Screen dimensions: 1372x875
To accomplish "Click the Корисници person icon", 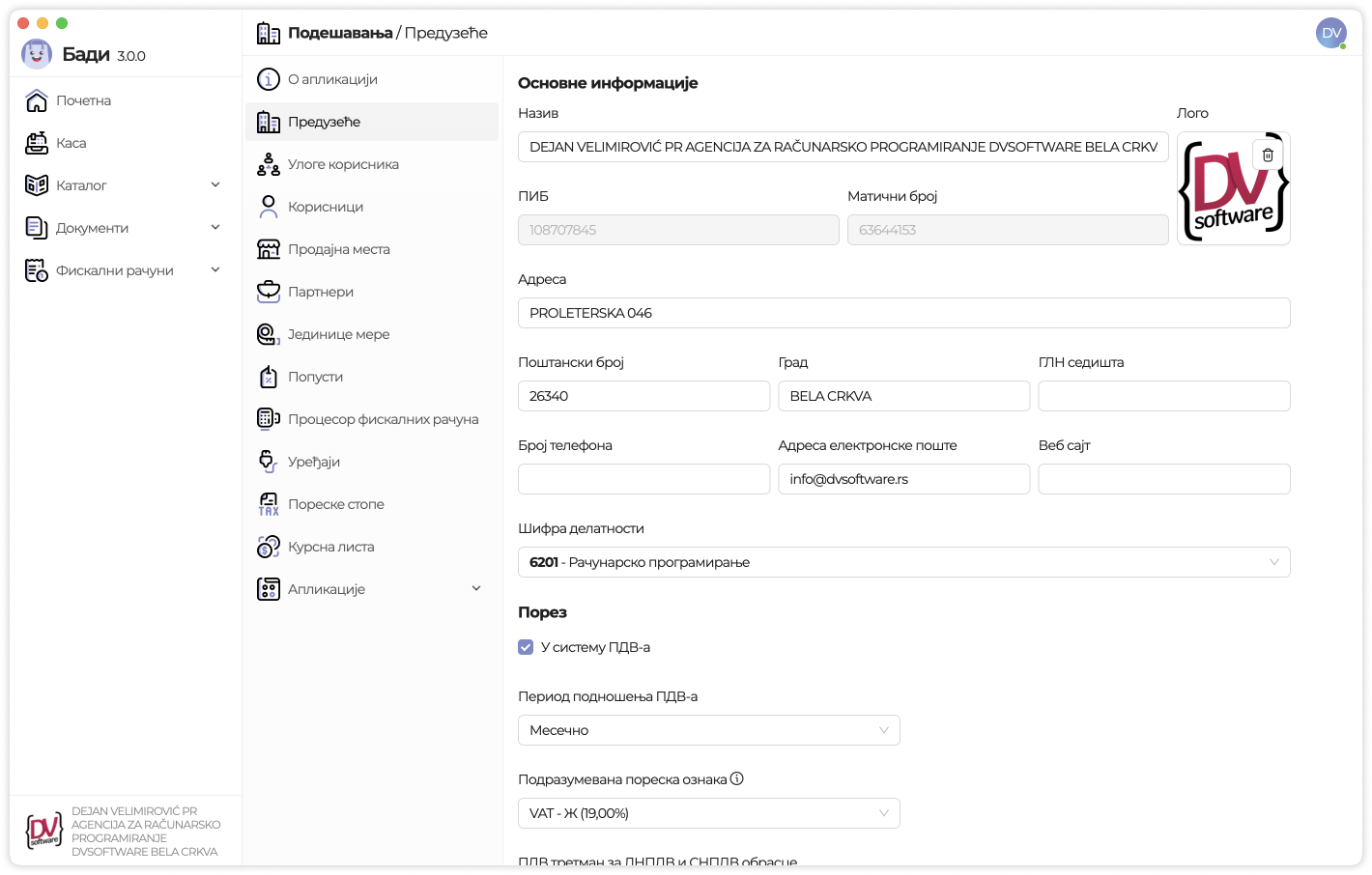I will (269, 207).
